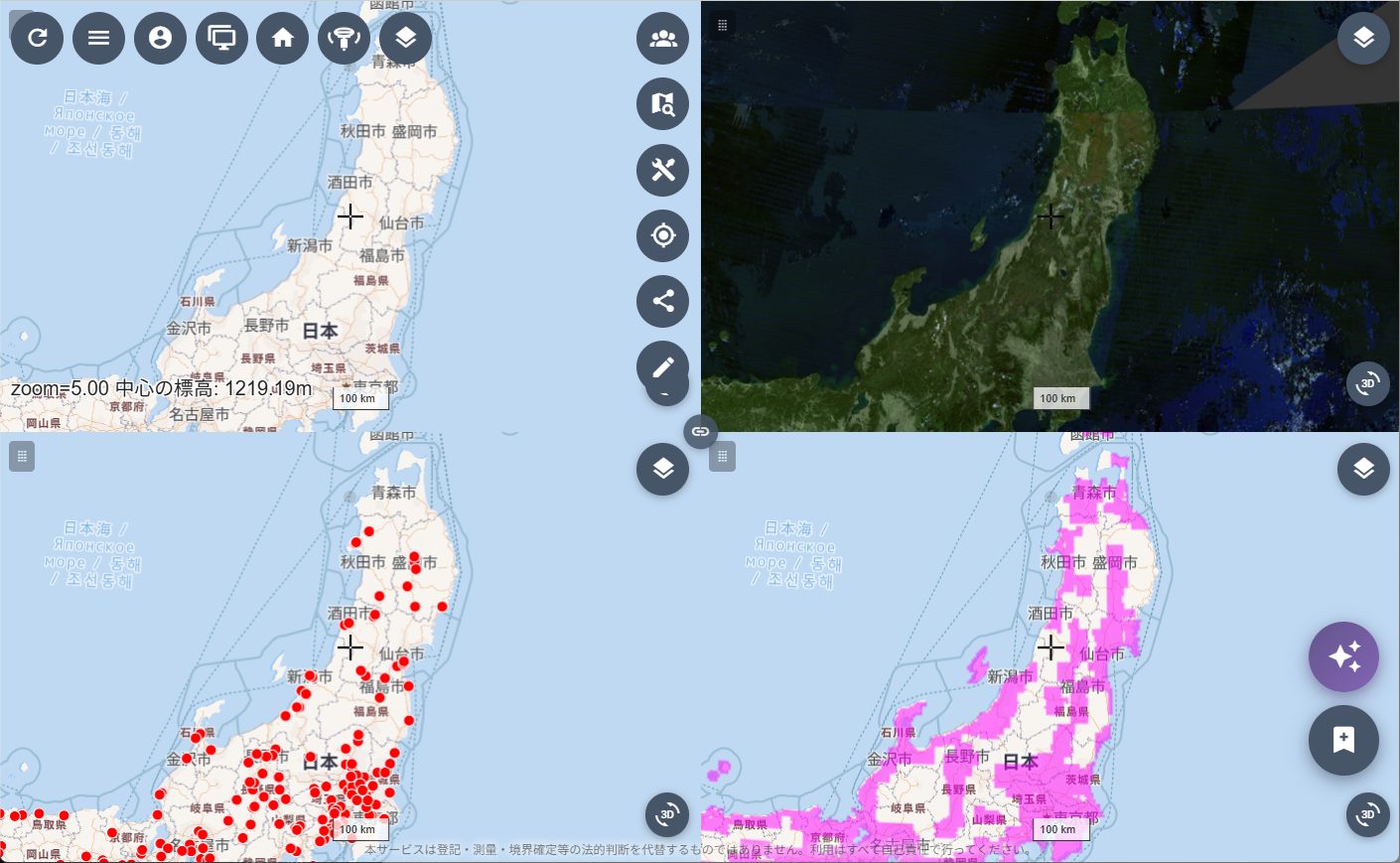Click the GPS antenna receiver icon

coord(344,38)
